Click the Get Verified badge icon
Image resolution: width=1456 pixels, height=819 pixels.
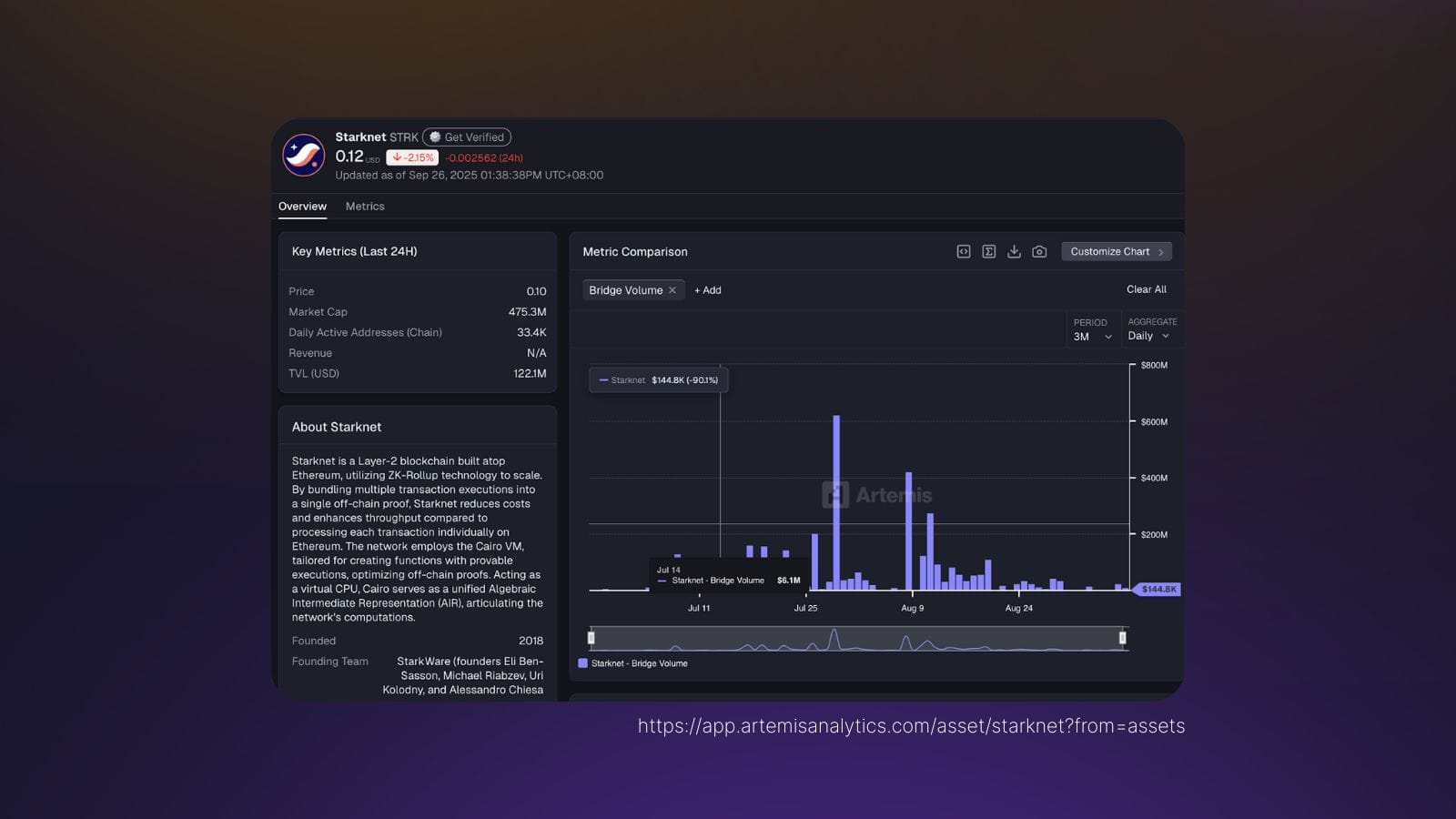(435, 136)
